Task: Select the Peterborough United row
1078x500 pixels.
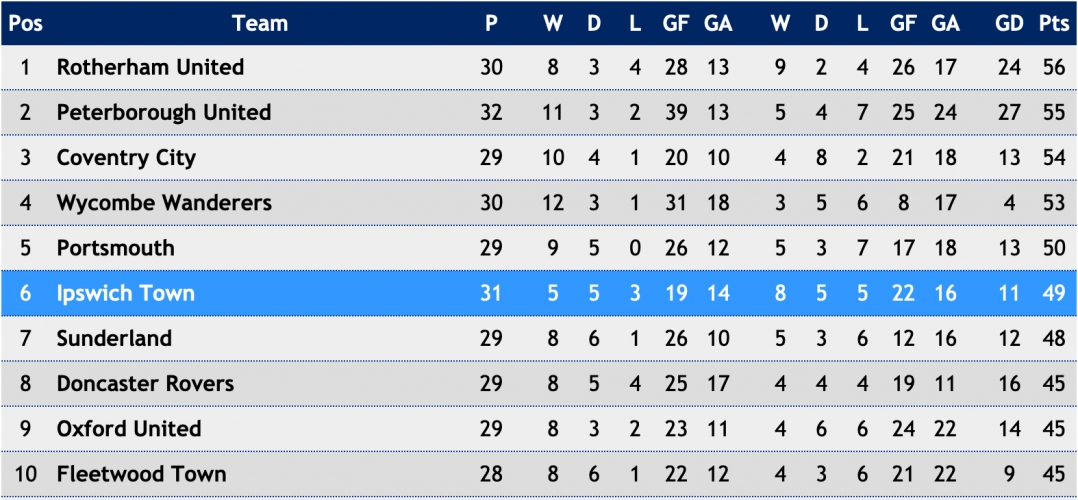Action: pyautogui.click(x=539, y=112)
